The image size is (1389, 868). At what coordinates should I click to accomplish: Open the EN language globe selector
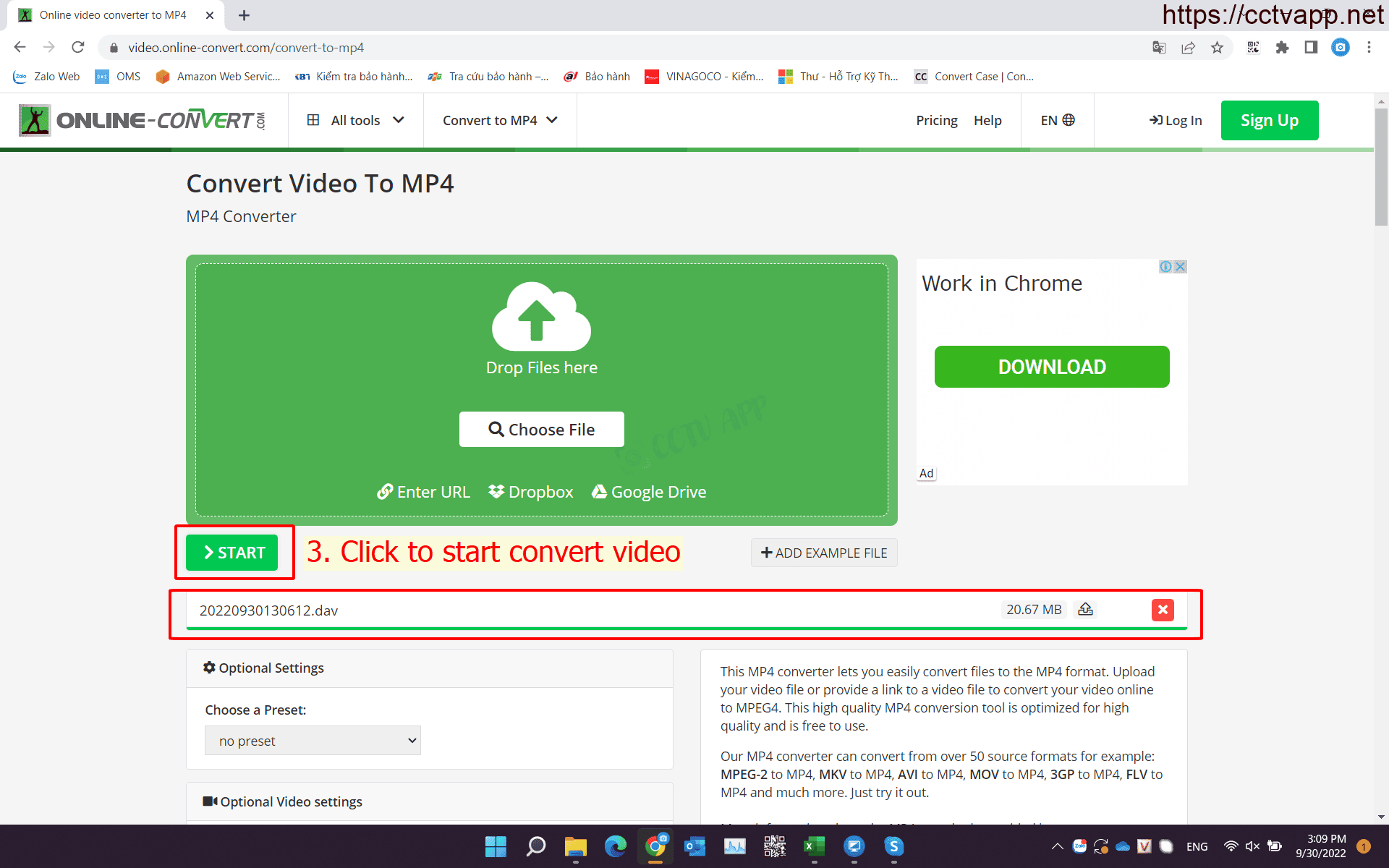click(x=1057, y=120)
